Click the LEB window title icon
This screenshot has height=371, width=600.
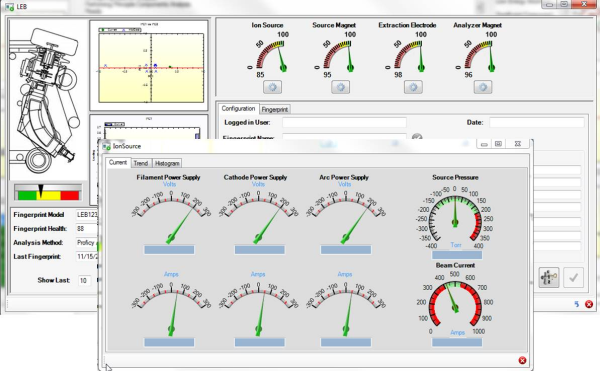pos(10,7)
